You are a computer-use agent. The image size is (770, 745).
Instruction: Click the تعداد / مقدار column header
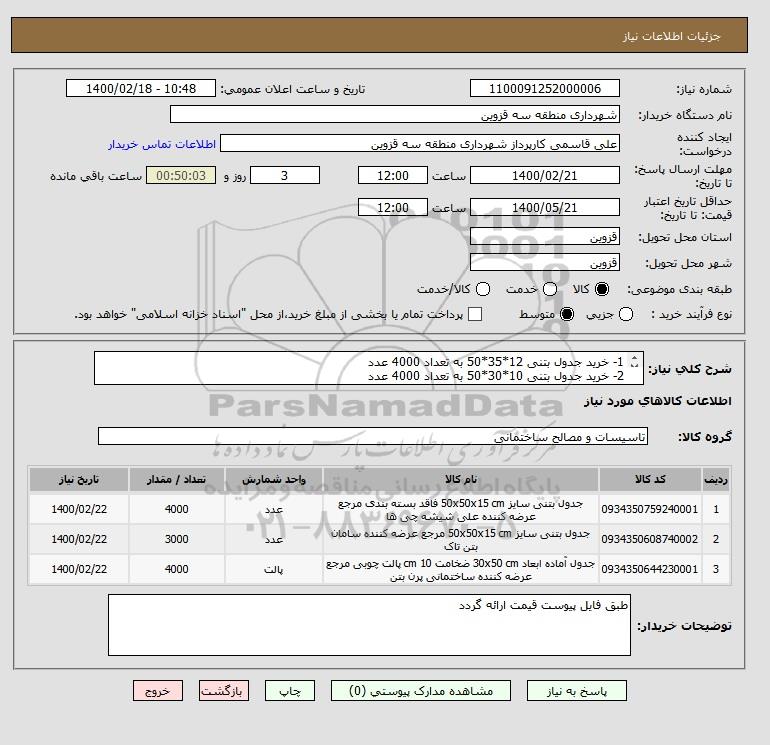(177, 479)
